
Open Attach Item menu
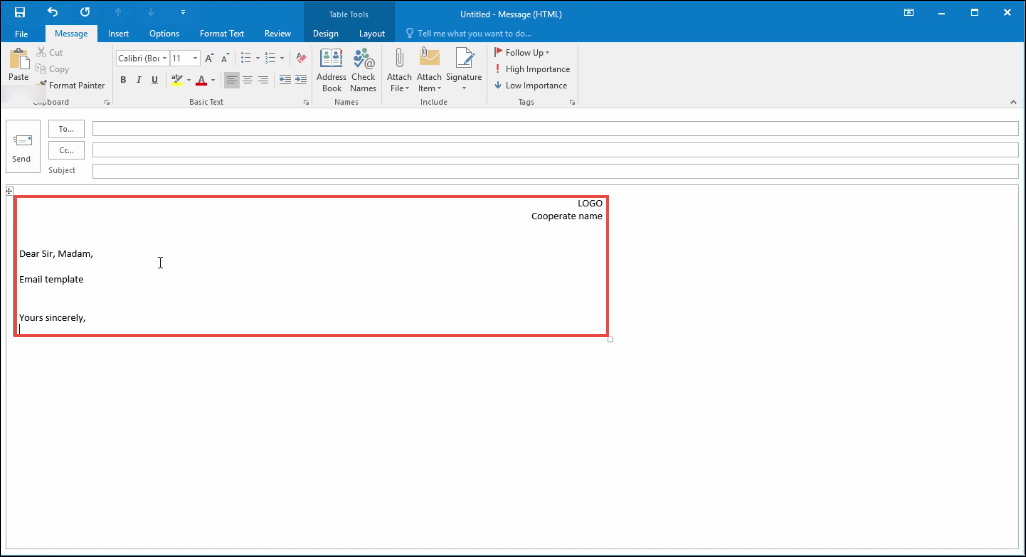coord(429,70)
